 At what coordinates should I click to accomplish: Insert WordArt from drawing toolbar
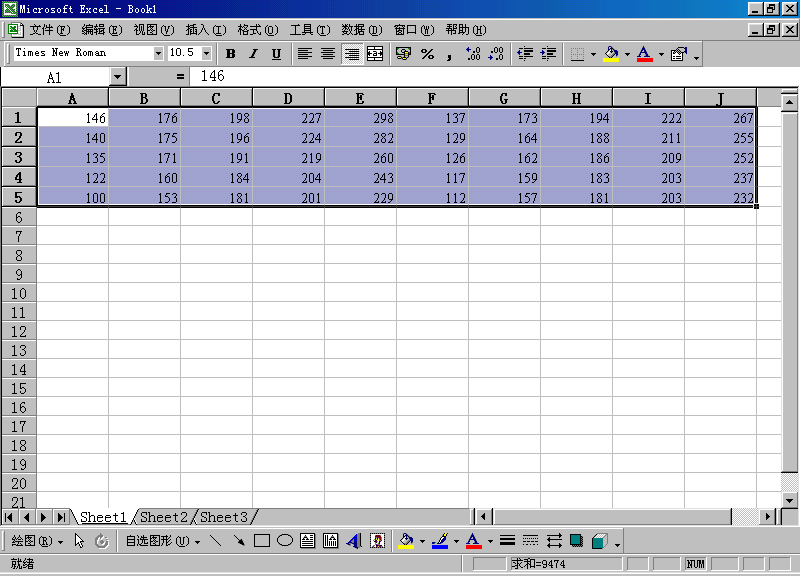pos(354,541)
